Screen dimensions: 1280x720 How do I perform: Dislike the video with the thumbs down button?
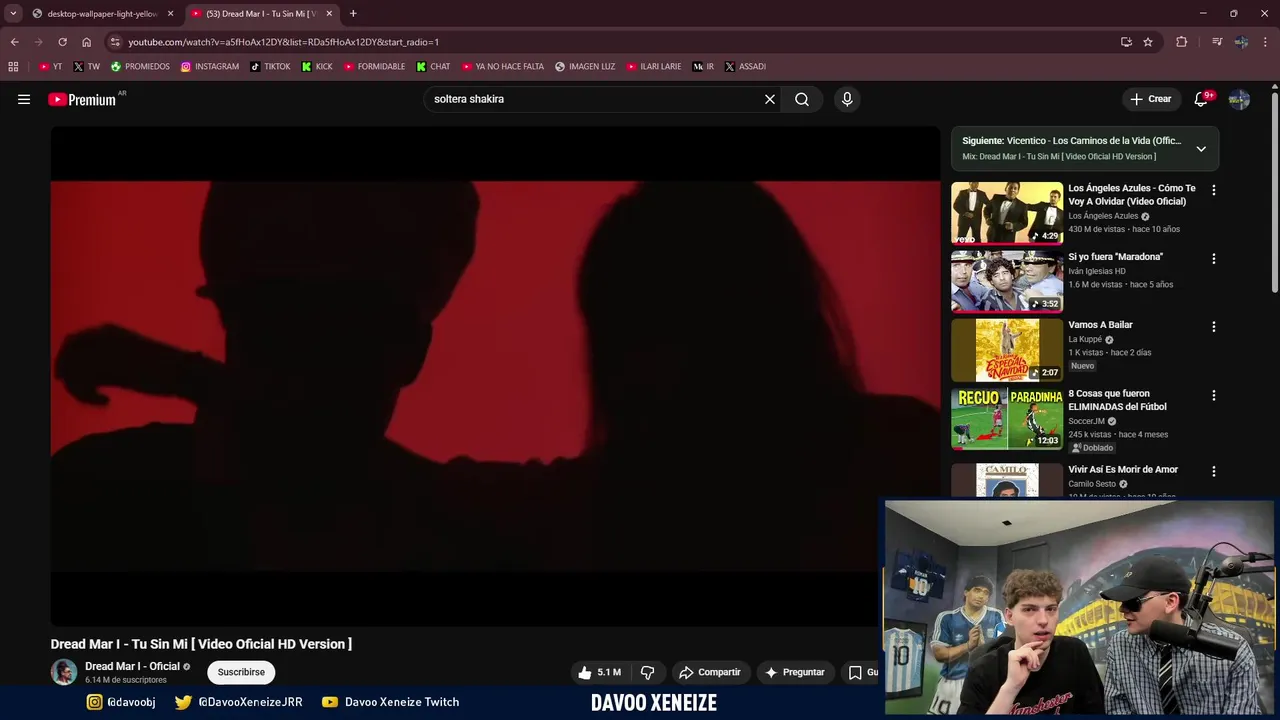tap(647, 672)
